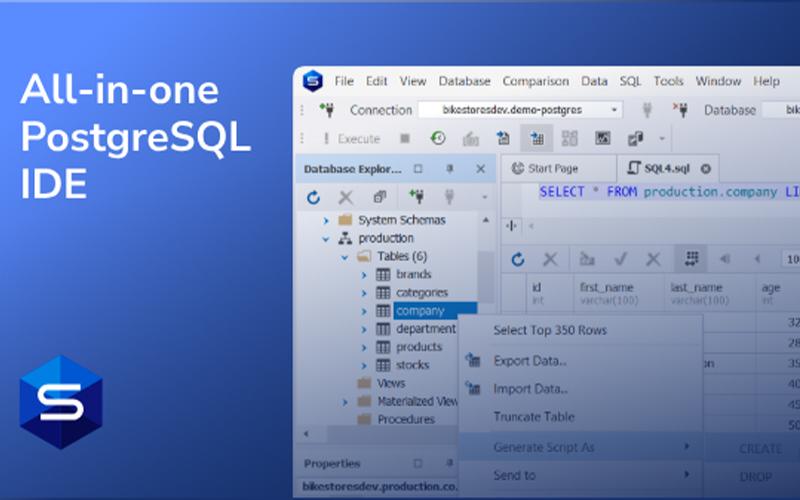Open the Database Explorer toolbar options arrow
Image resolution: width=800 pixels, height=500 pixels.
tap(484, 197)
